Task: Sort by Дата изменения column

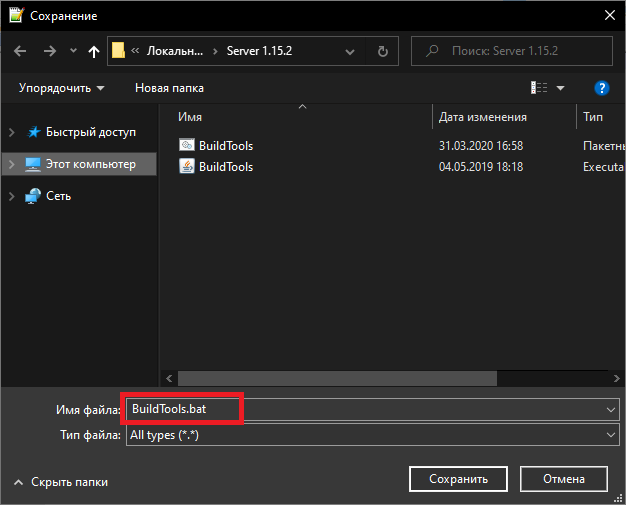Action: pos(483,117)
